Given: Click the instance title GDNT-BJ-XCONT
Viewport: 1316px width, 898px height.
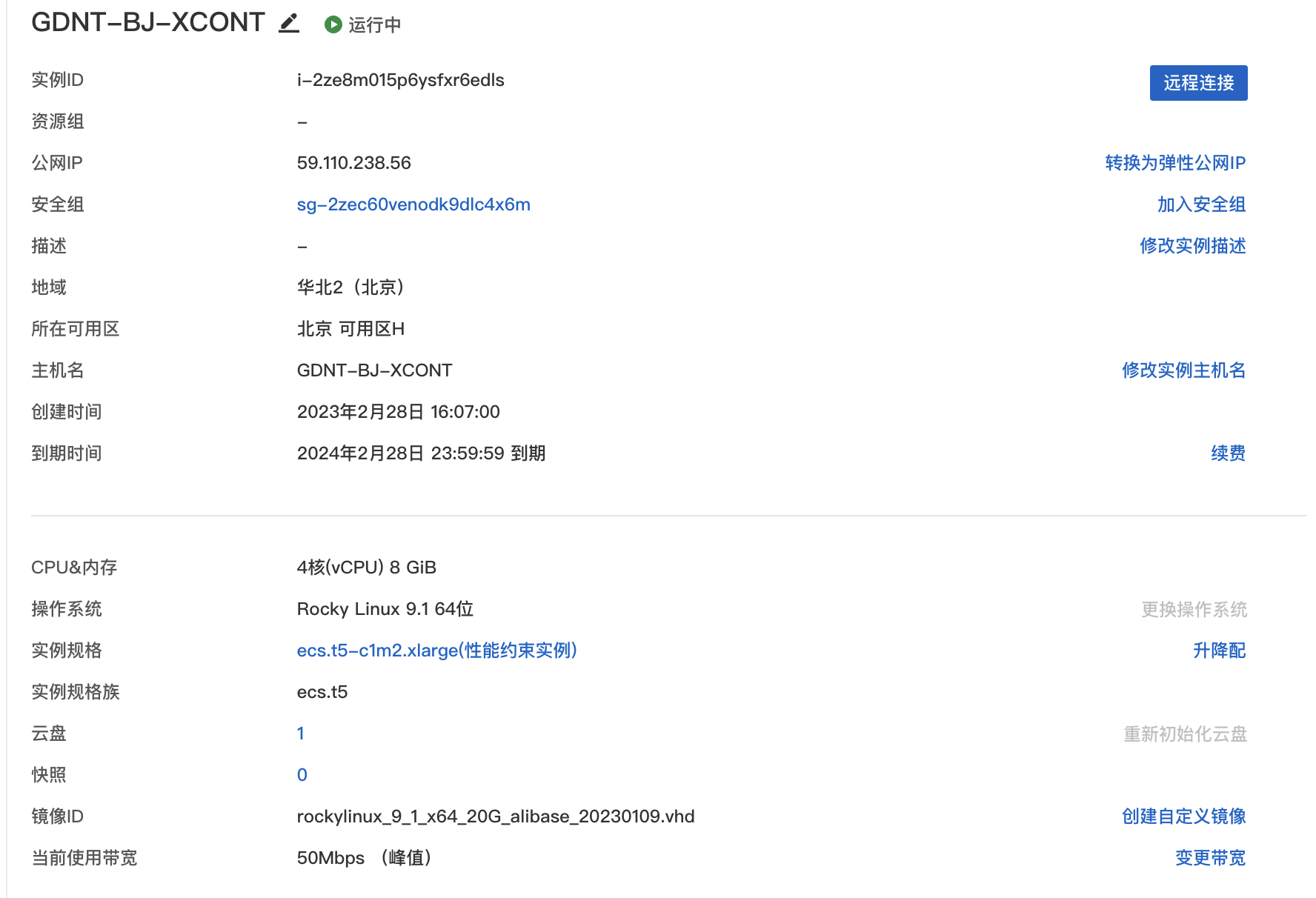Looking at the screenshot, I should (x=145, y=21).
